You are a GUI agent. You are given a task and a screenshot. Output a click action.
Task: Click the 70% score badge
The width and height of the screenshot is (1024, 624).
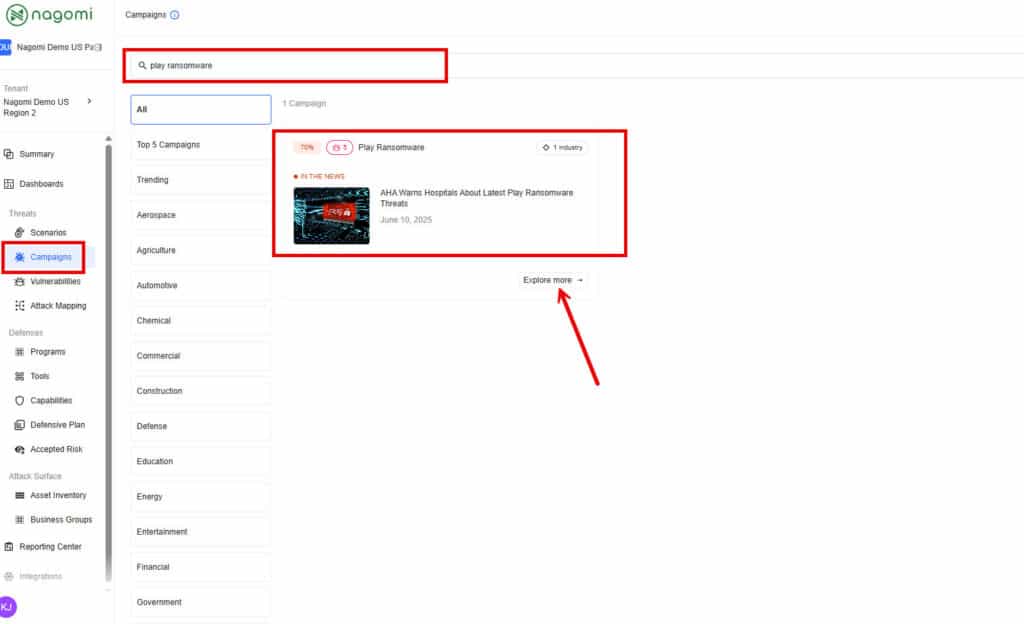click(307, 148)
